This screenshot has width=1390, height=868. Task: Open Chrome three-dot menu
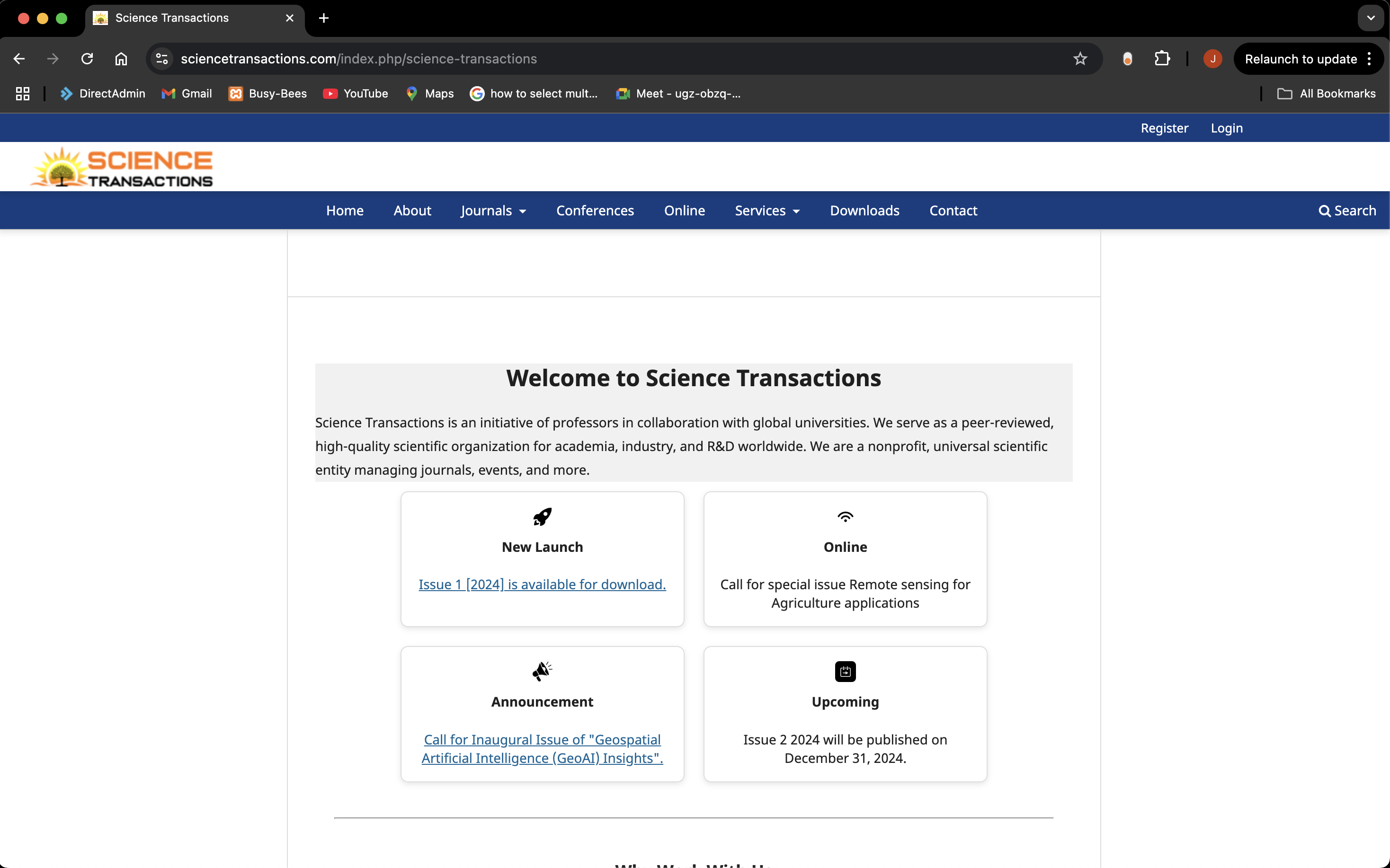[x=1369, y=59]
